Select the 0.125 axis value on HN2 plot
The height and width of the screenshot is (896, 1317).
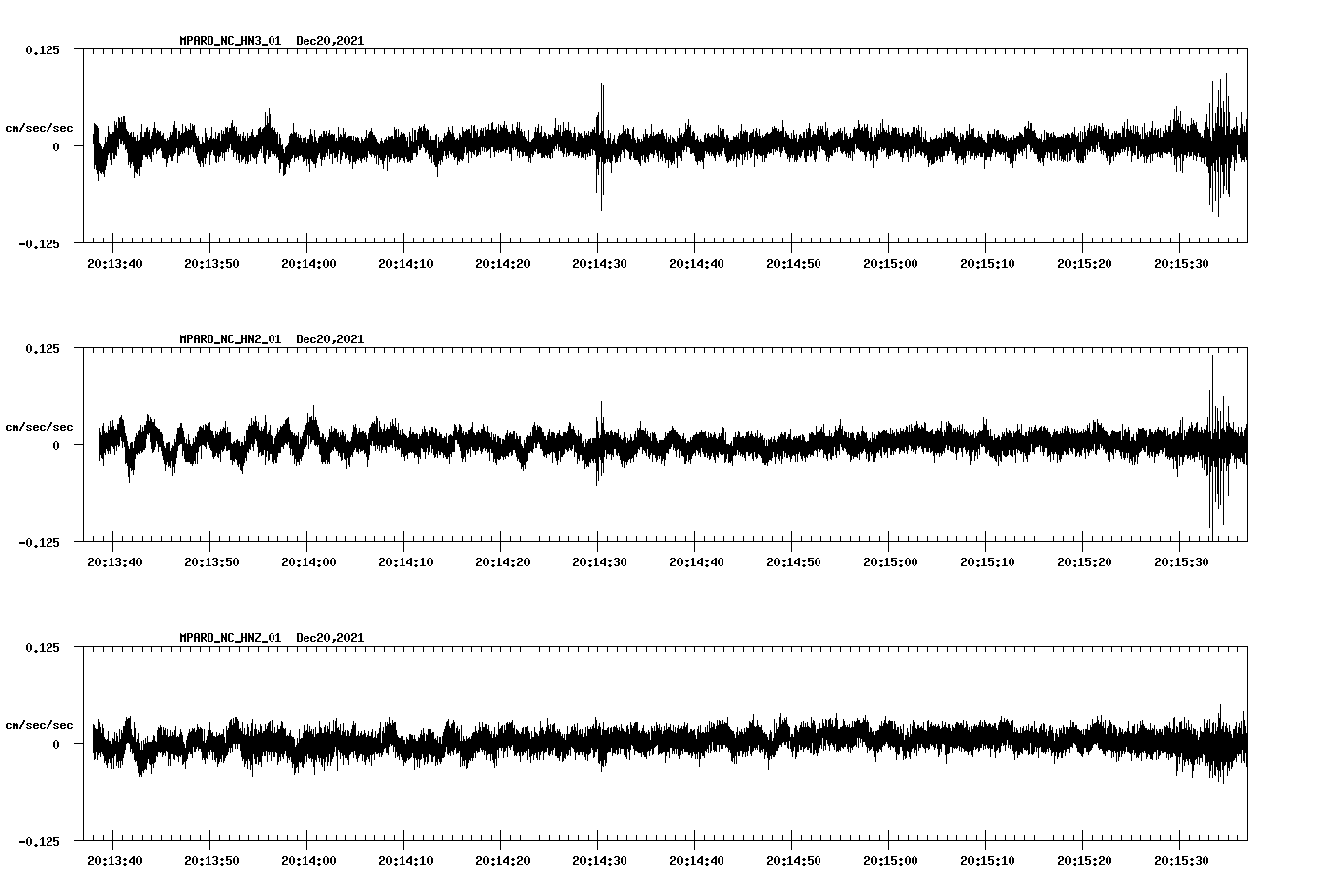[43, 348]
